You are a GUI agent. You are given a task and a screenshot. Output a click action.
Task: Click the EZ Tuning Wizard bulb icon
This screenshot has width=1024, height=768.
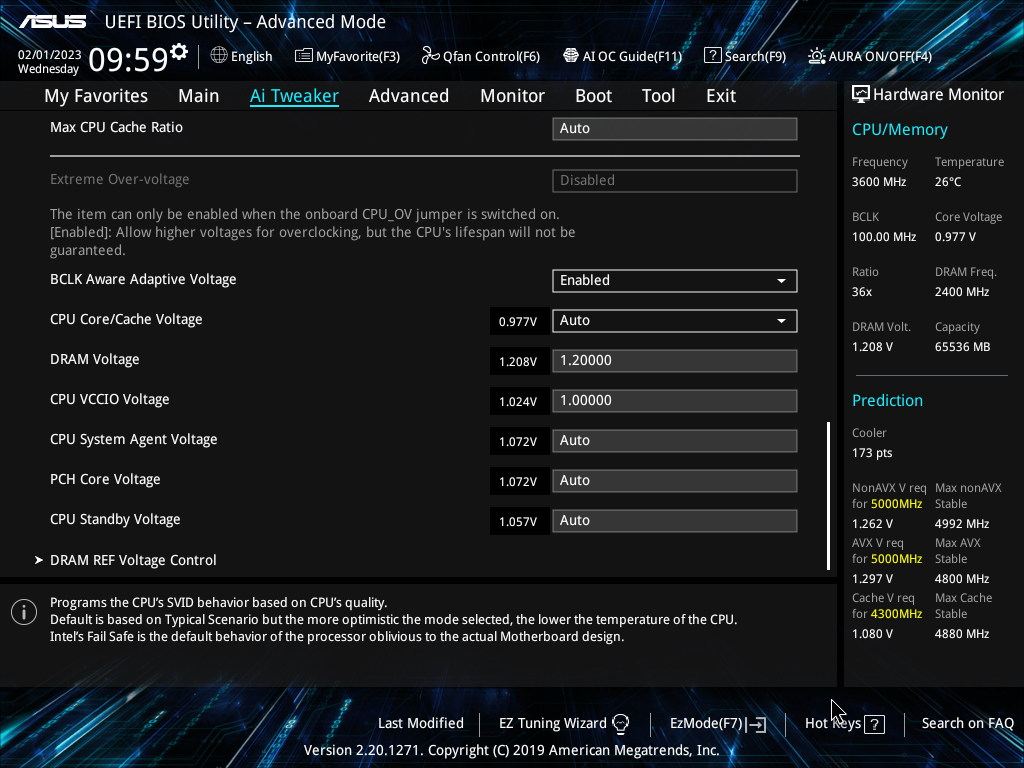tap(620, 723)
